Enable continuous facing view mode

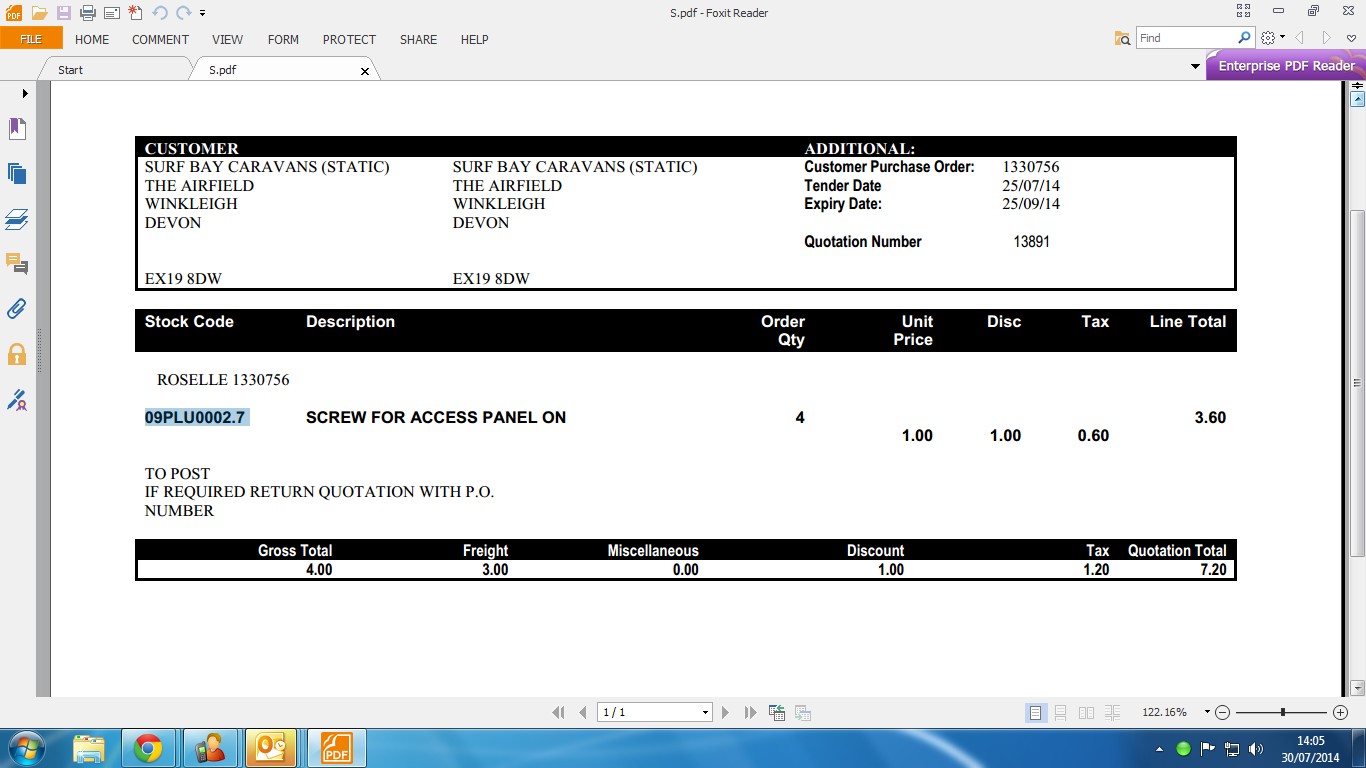(x=1112, y=713)
